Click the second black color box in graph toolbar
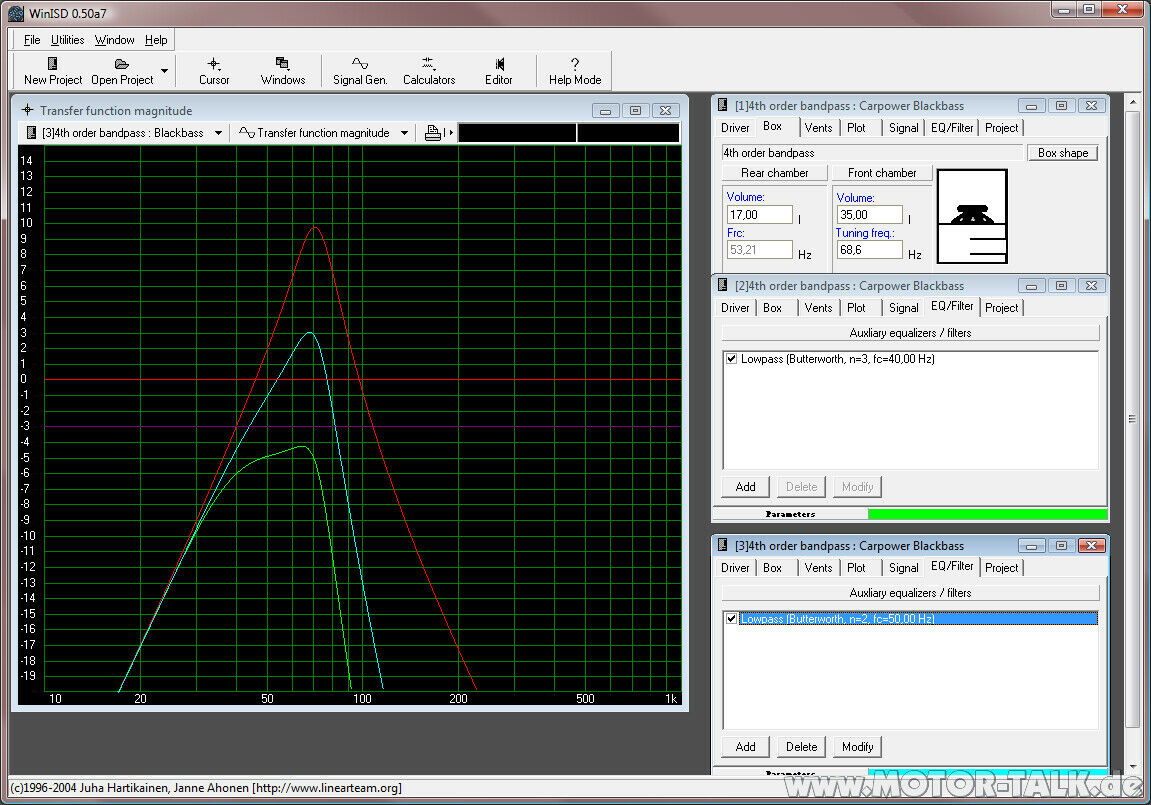This screenshot has height=805, width=1151. tap(628, 133)
